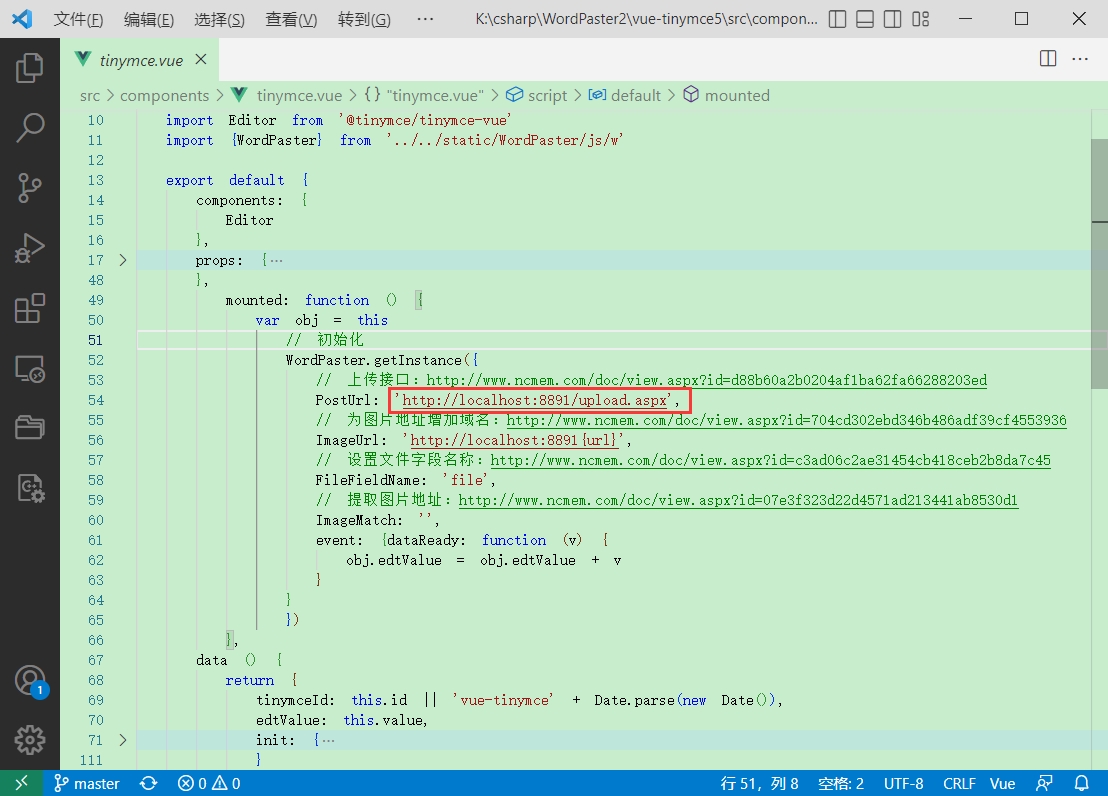
Task: Select the tinymce.vue editor tab
Action: 140,60
